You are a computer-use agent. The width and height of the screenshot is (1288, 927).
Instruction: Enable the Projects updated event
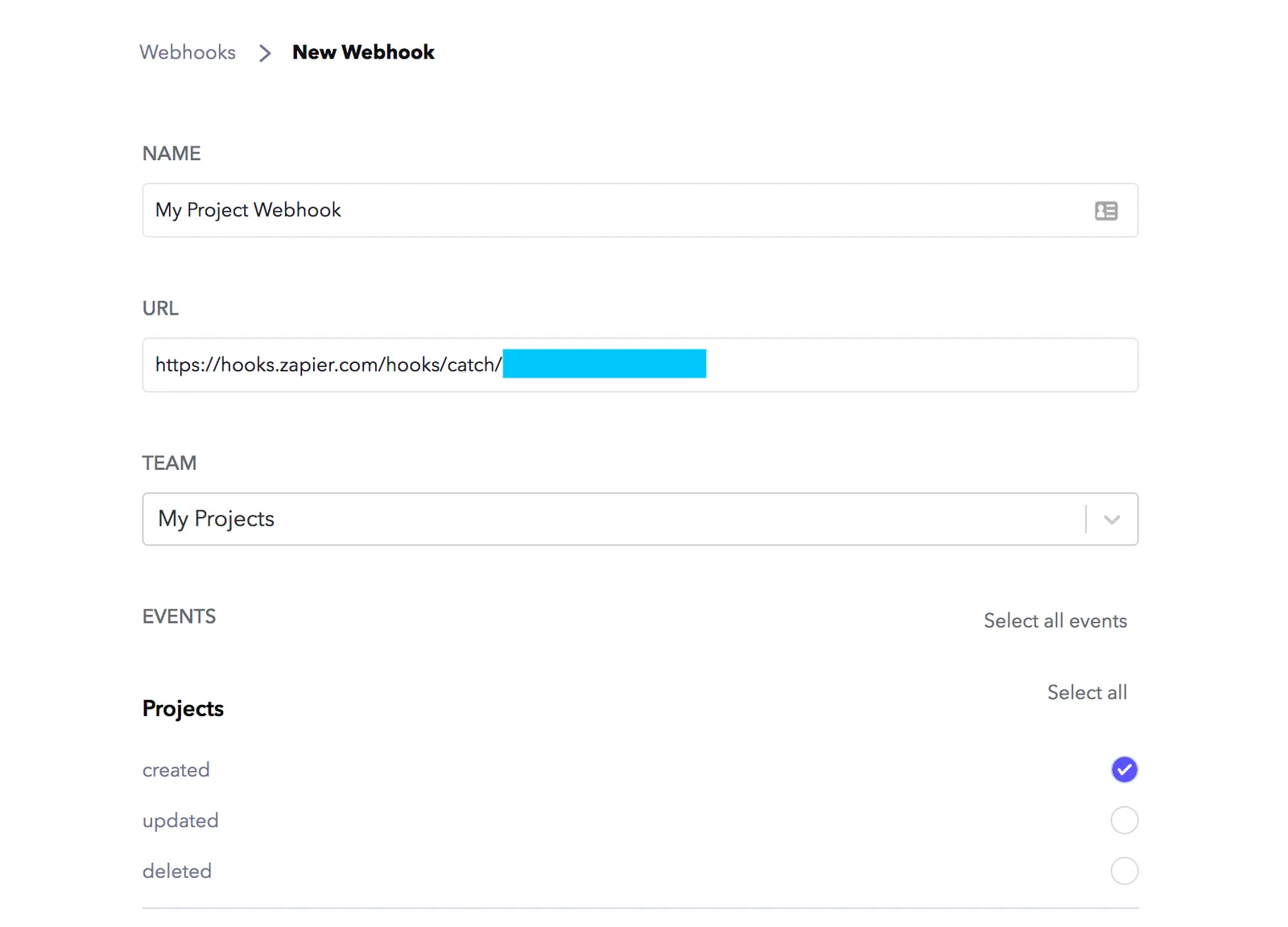pyautogui.click(x=1124, y=821)
